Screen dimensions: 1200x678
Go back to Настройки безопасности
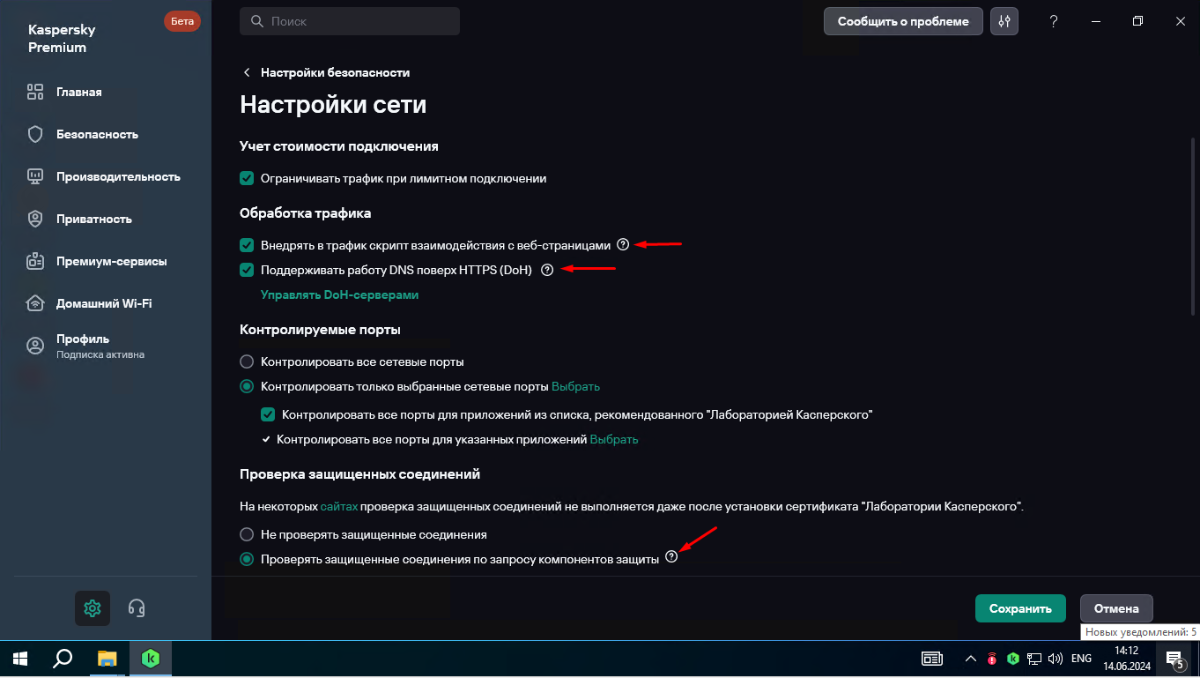326,72
